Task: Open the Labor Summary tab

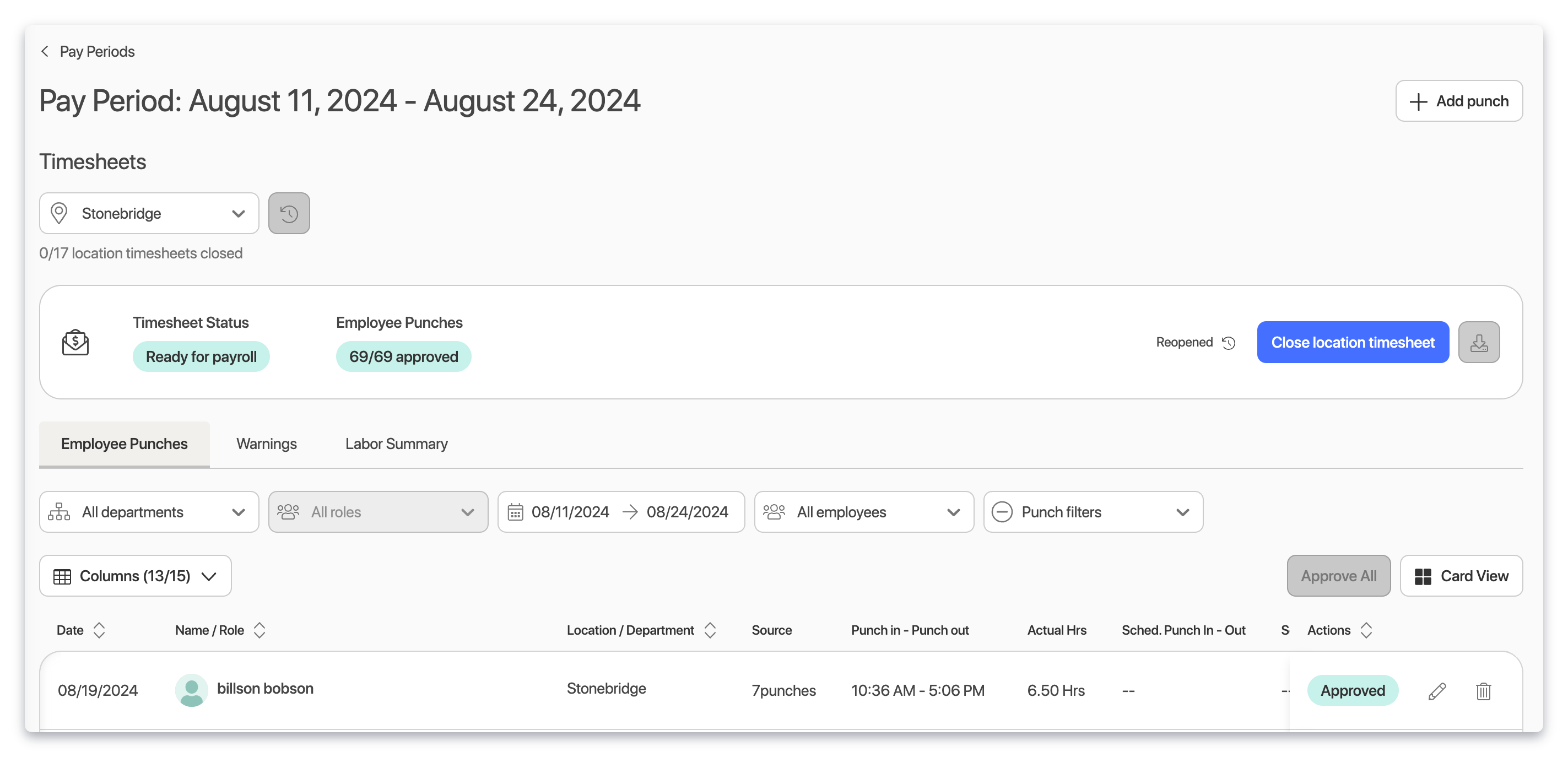Action: click(396, 444)
